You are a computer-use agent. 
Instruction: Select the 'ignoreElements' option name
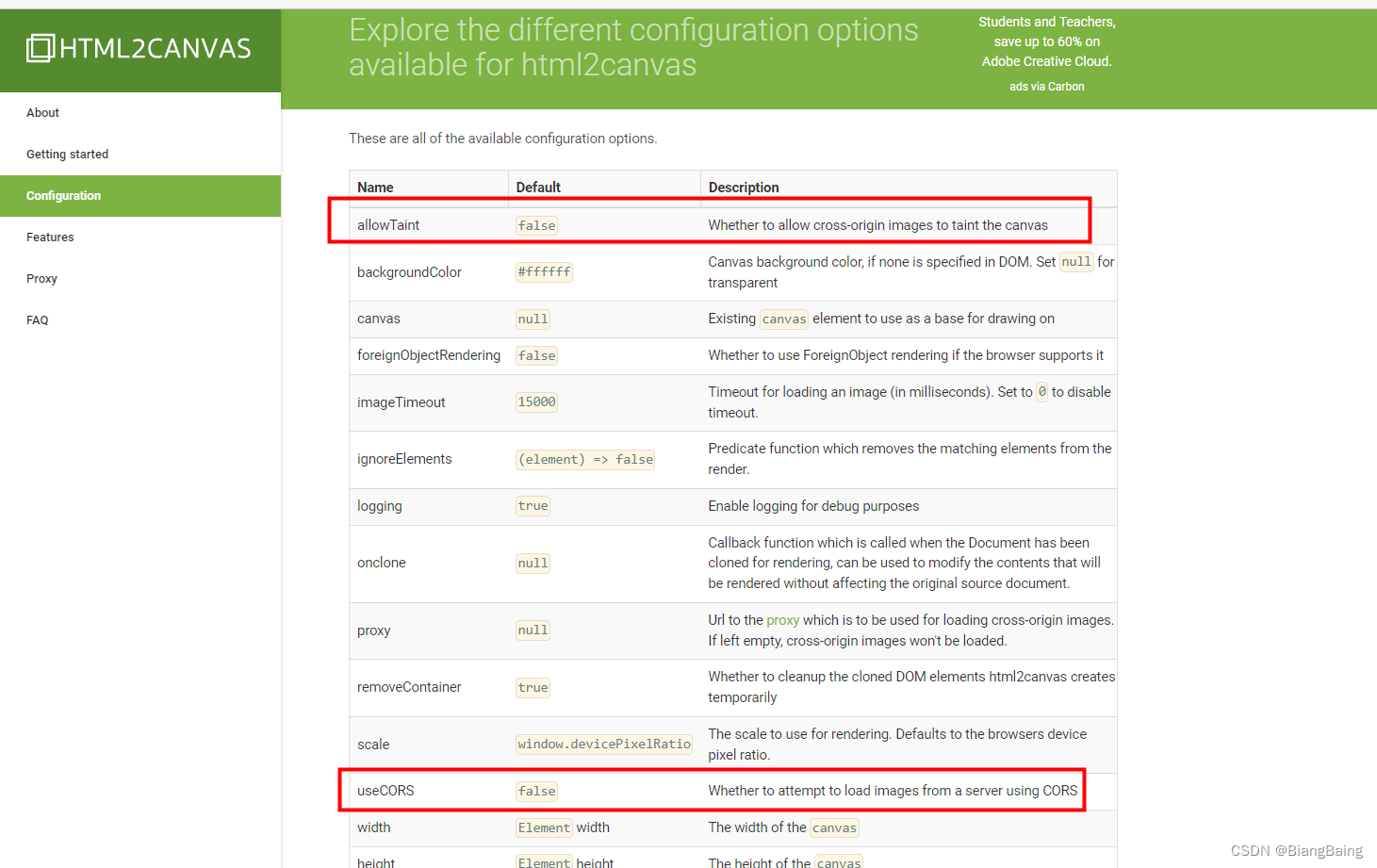pos(404,459)
